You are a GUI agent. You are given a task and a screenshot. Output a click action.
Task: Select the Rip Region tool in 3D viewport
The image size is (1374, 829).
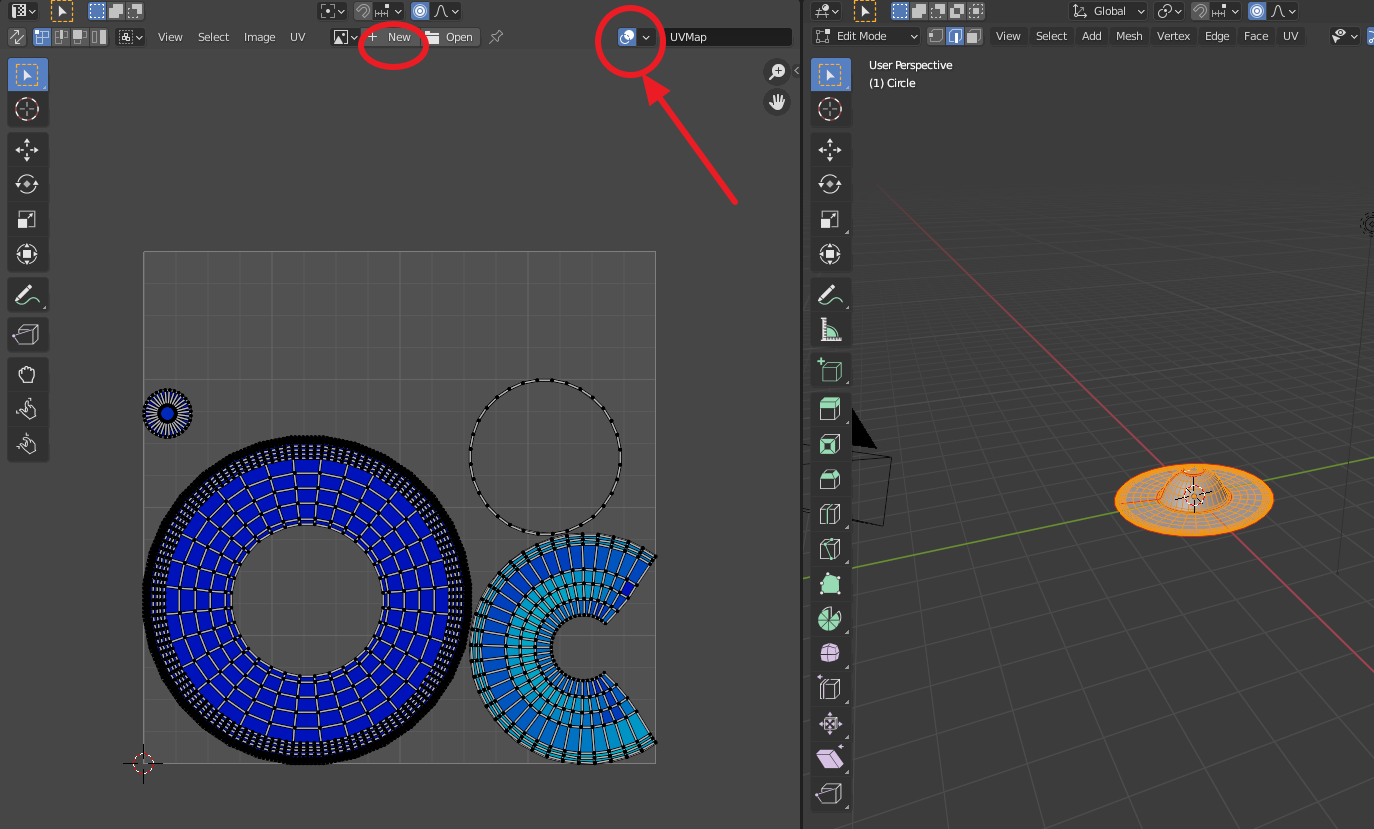click(x=830, y=794)
